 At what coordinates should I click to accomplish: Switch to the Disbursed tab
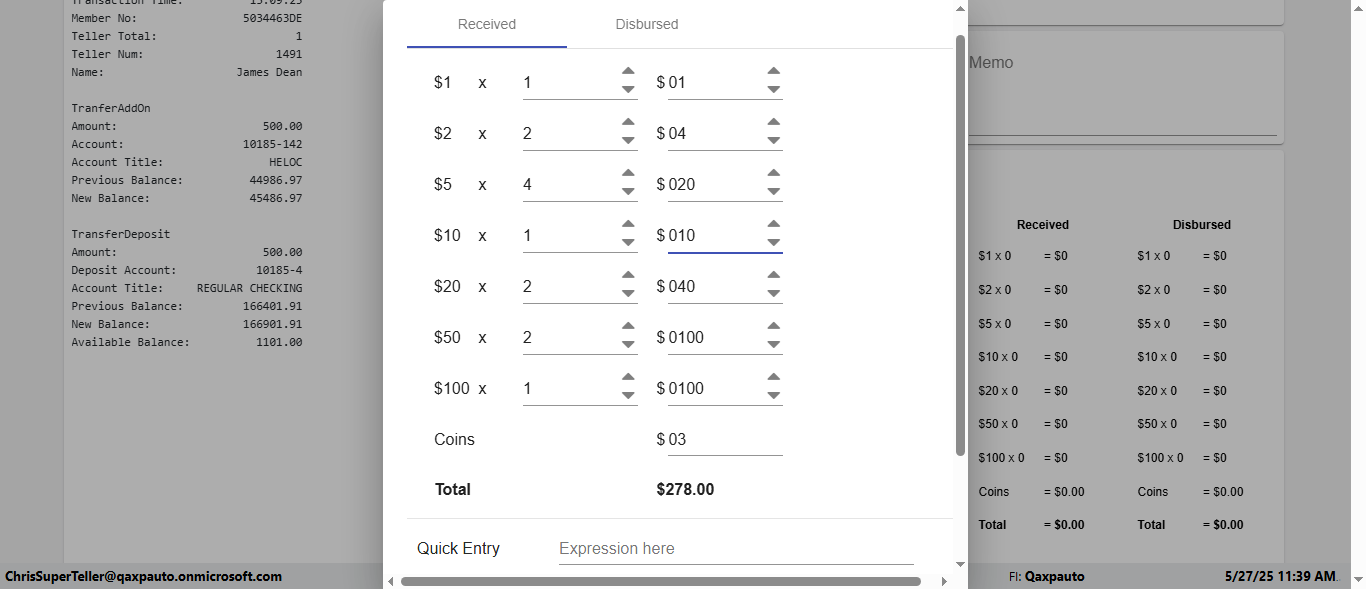pos(647,24)
